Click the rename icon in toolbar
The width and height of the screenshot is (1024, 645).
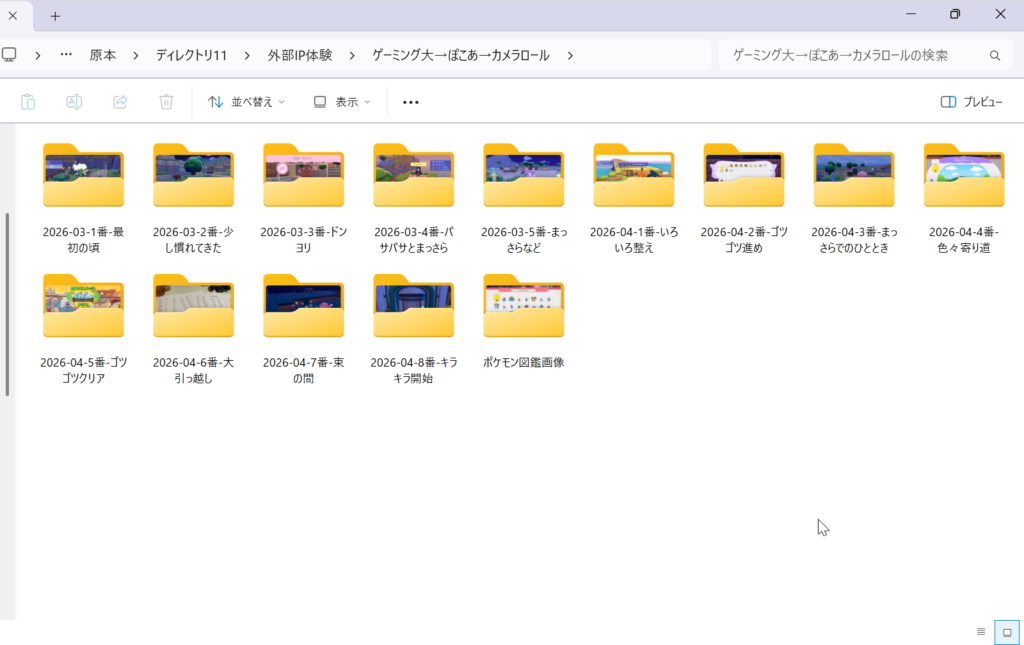pos(74,102)
